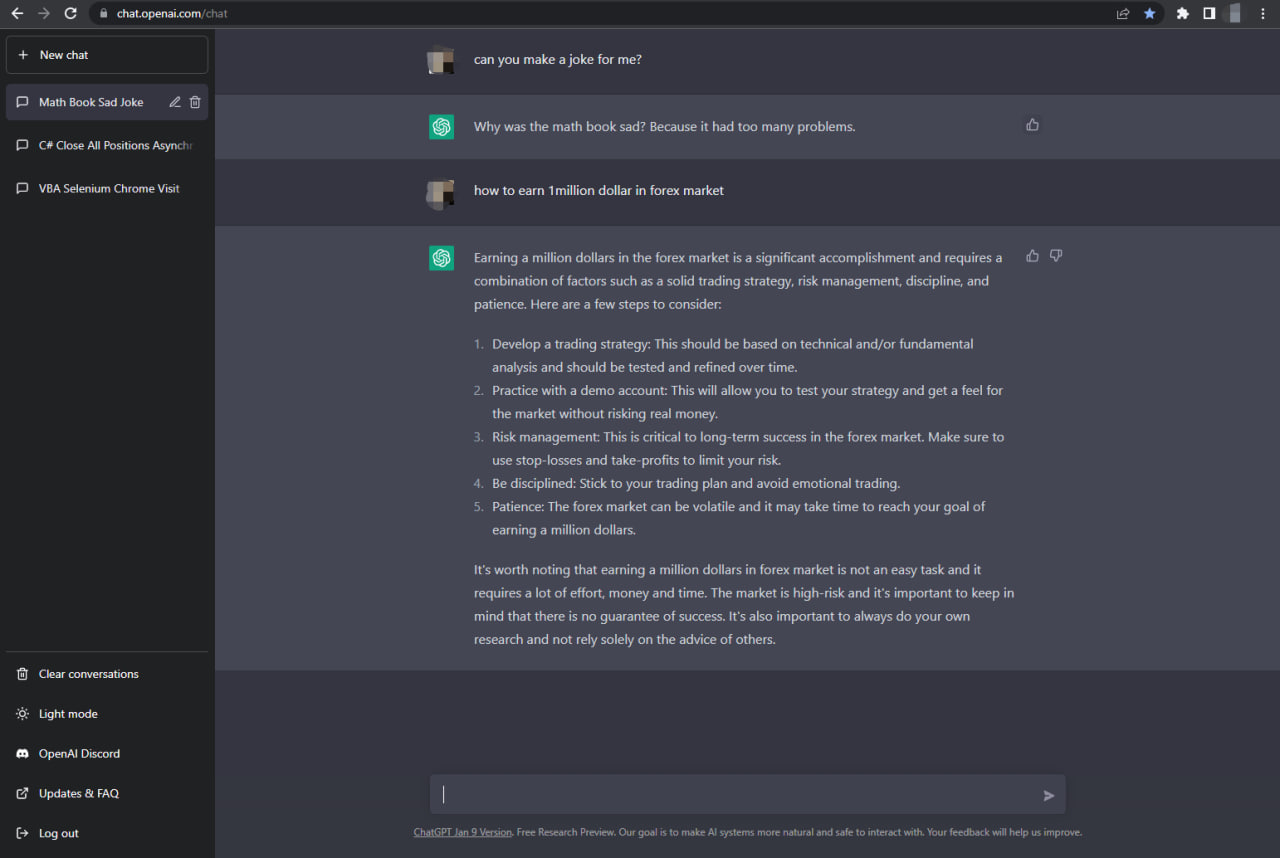Viewport: 1280px width, 858px height.
Task: Open C# Close All Positions chat
Action: click(x=107, y=145)
